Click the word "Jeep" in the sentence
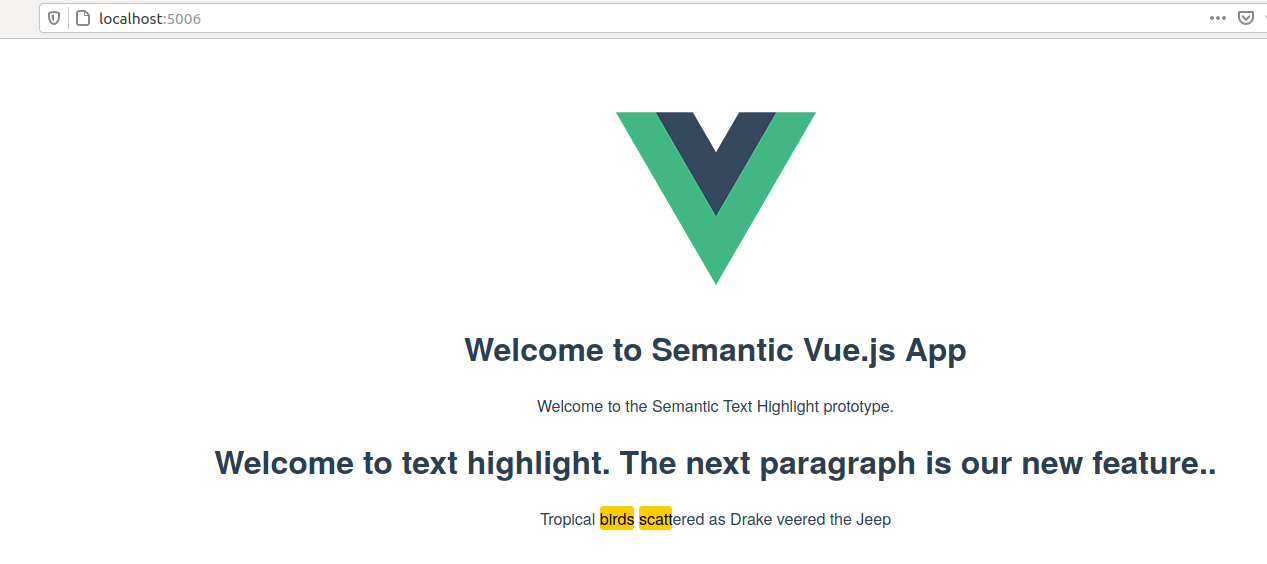This screenshot has height=564, width=1267. click(x=873, y=519)
